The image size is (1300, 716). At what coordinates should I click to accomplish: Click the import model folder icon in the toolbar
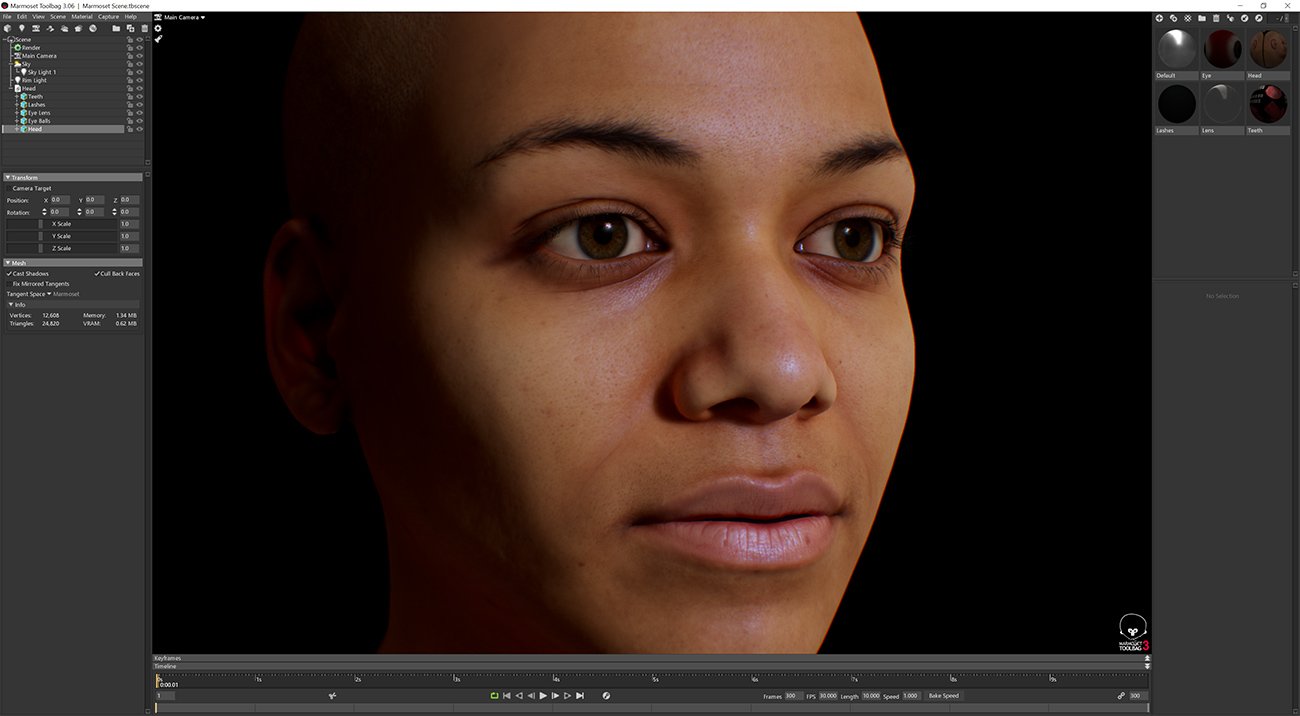(x=116, y=28)
